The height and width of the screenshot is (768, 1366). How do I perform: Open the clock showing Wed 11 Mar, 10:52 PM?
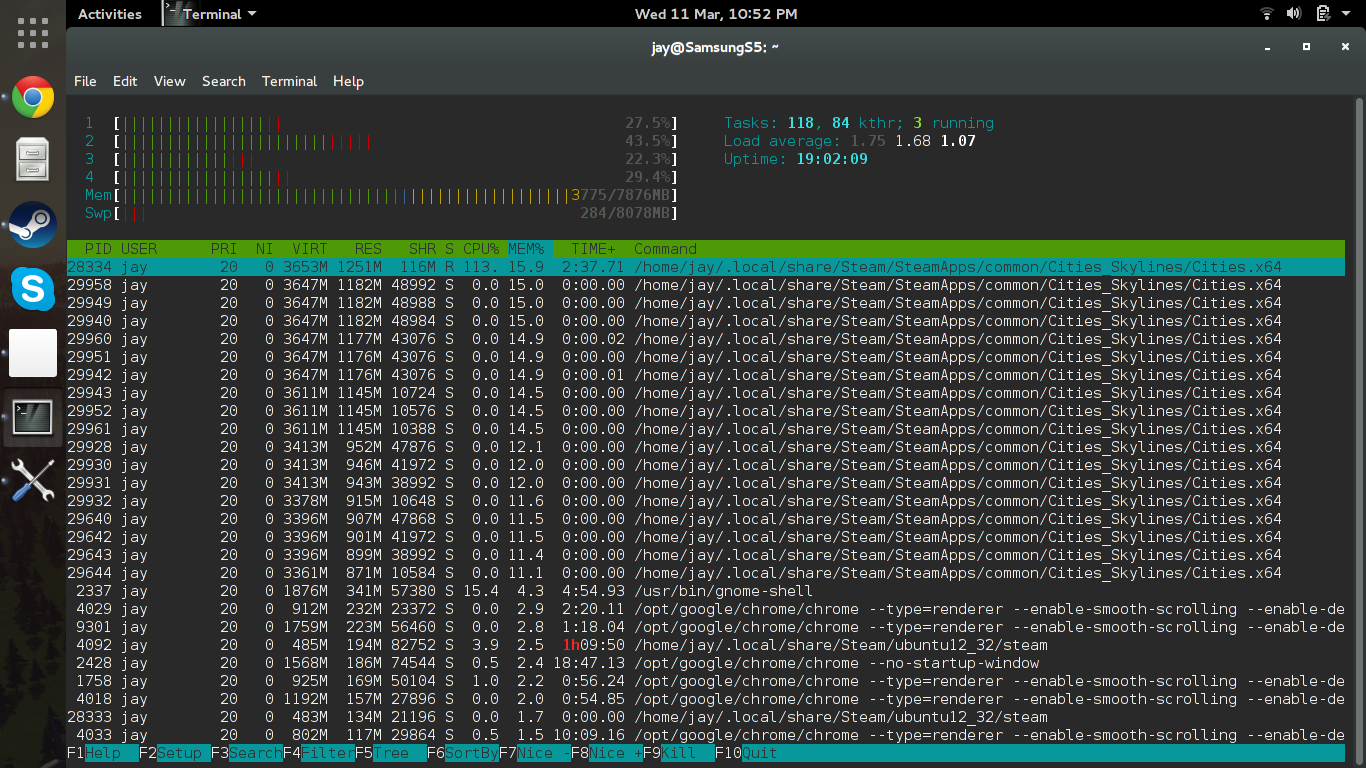pyautogui.click(x=716, y=14)
